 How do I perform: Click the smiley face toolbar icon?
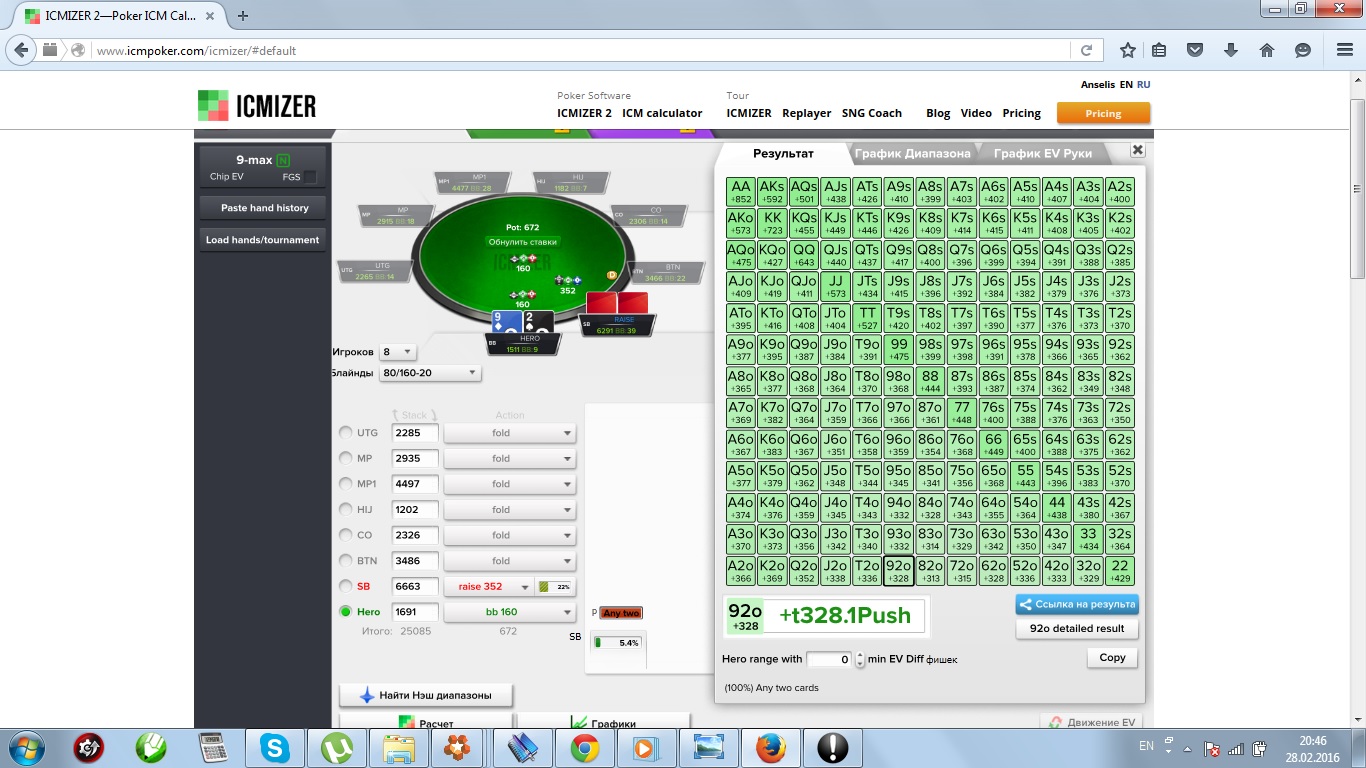[x=1303, y=50]
